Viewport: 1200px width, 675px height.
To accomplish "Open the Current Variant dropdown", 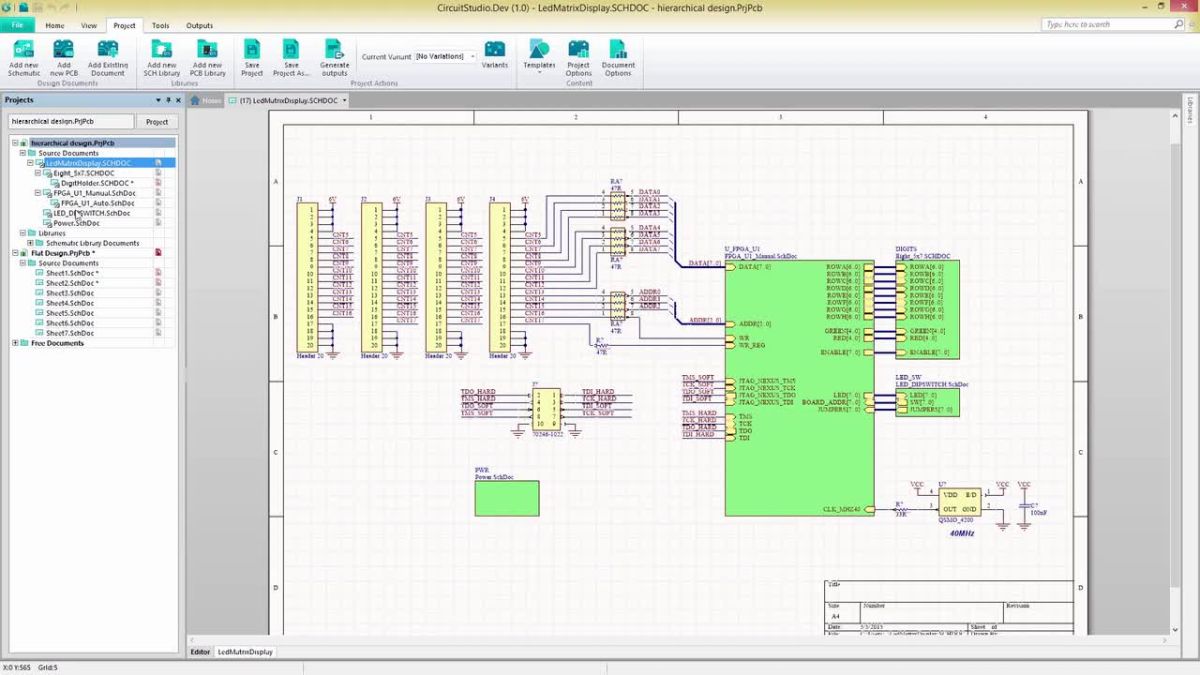I will (470, 56).
